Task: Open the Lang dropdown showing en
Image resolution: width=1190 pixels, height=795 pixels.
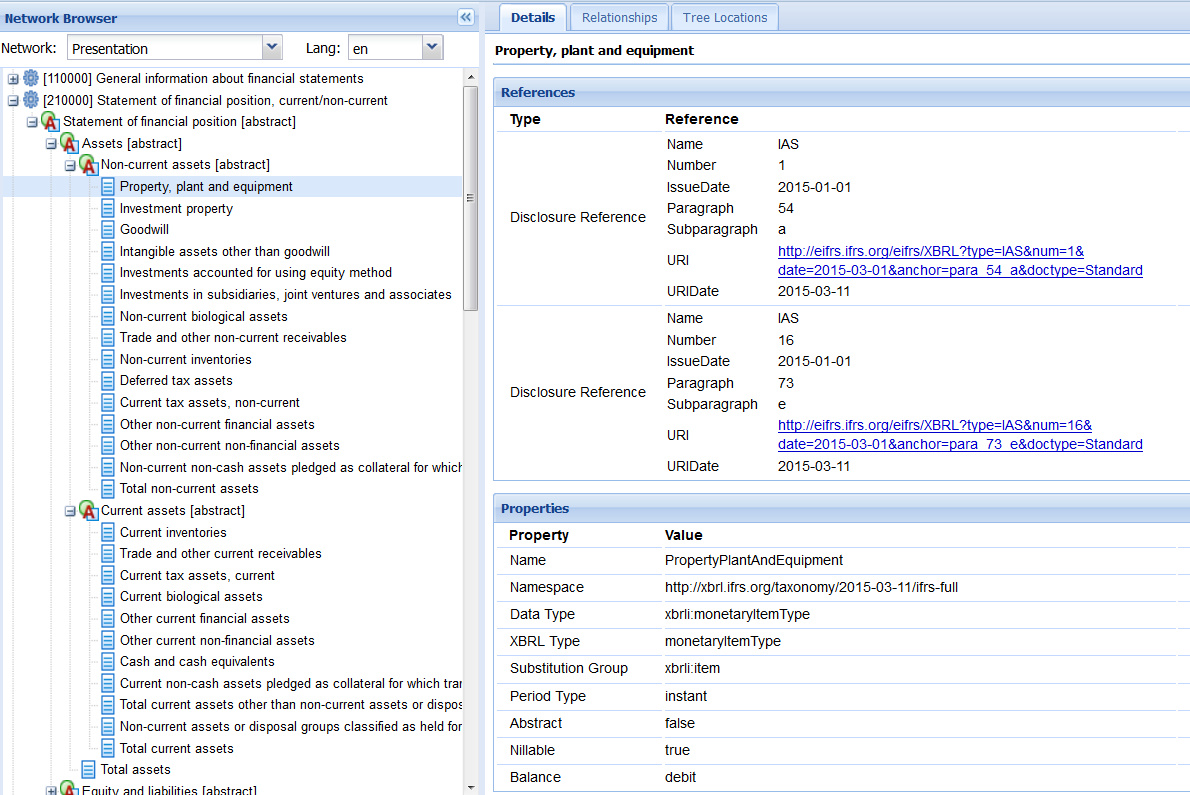Action: (431, 48)
